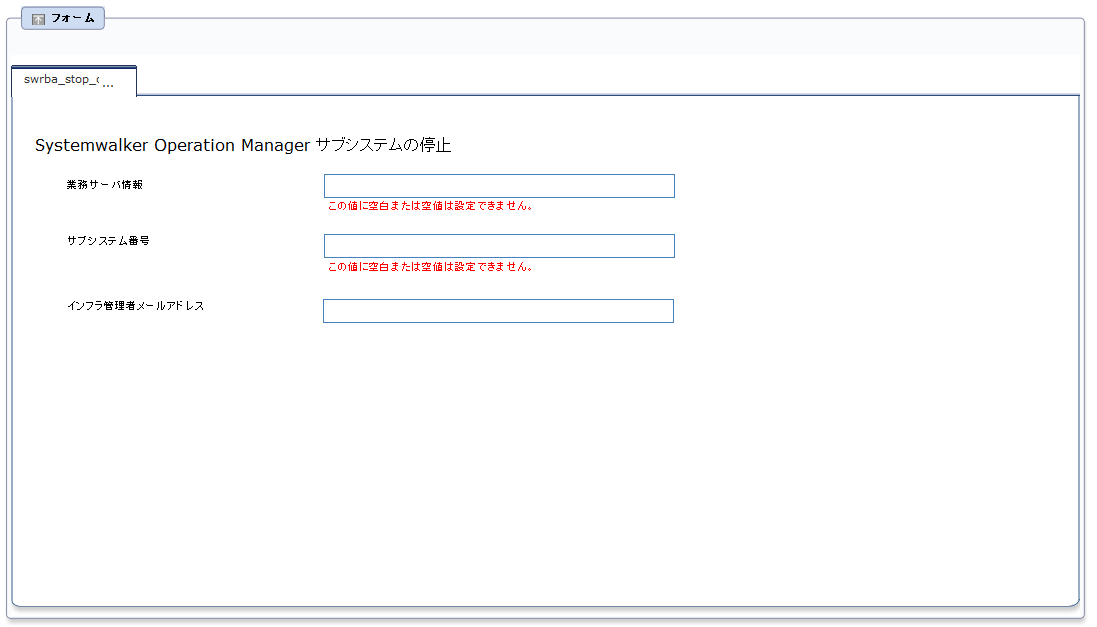Click the インフラ管理者メールアドレス label

[136, 306]
